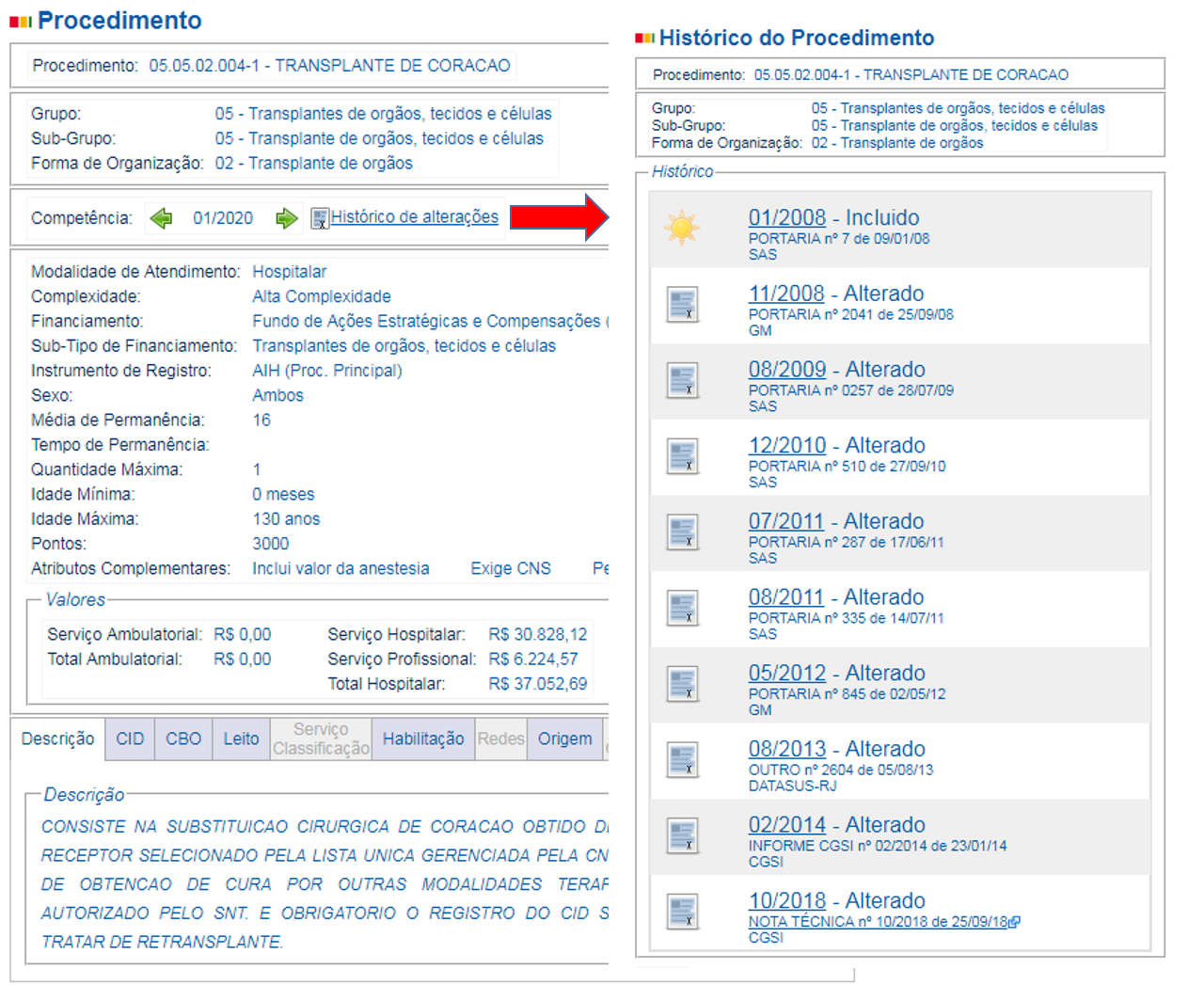
Task: Go to the Origem tab
Action: click(564, 739)
